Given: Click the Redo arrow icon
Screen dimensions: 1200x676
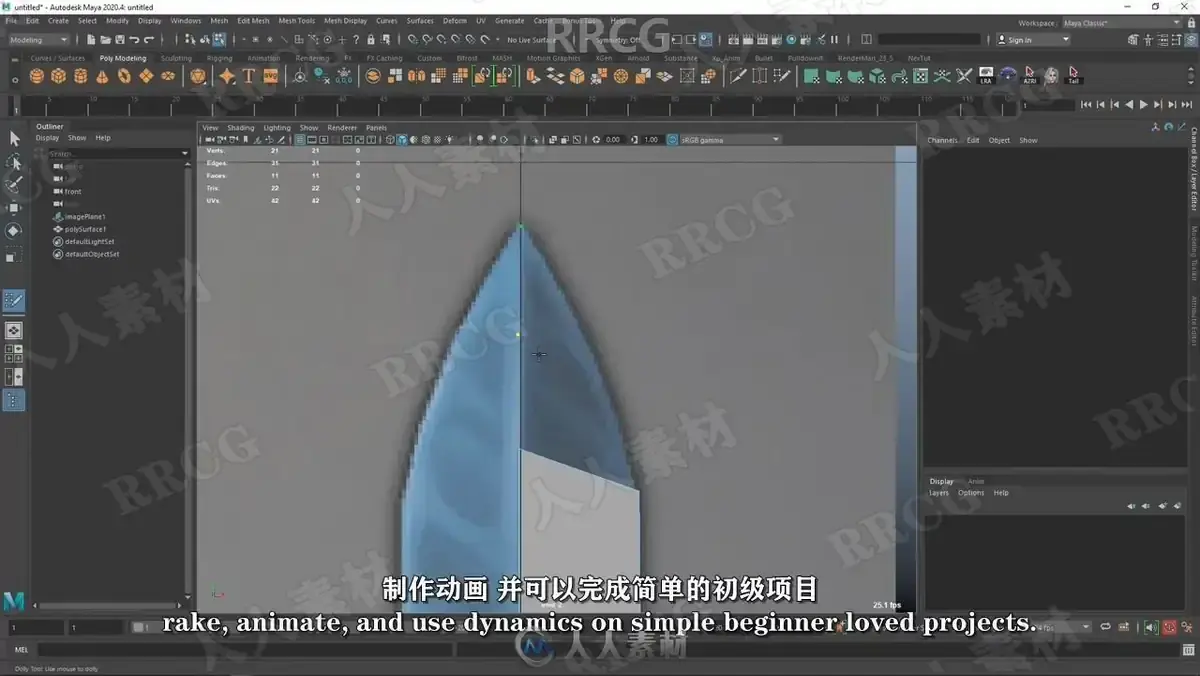Looking at the screenshot, I should pos(150,40).
